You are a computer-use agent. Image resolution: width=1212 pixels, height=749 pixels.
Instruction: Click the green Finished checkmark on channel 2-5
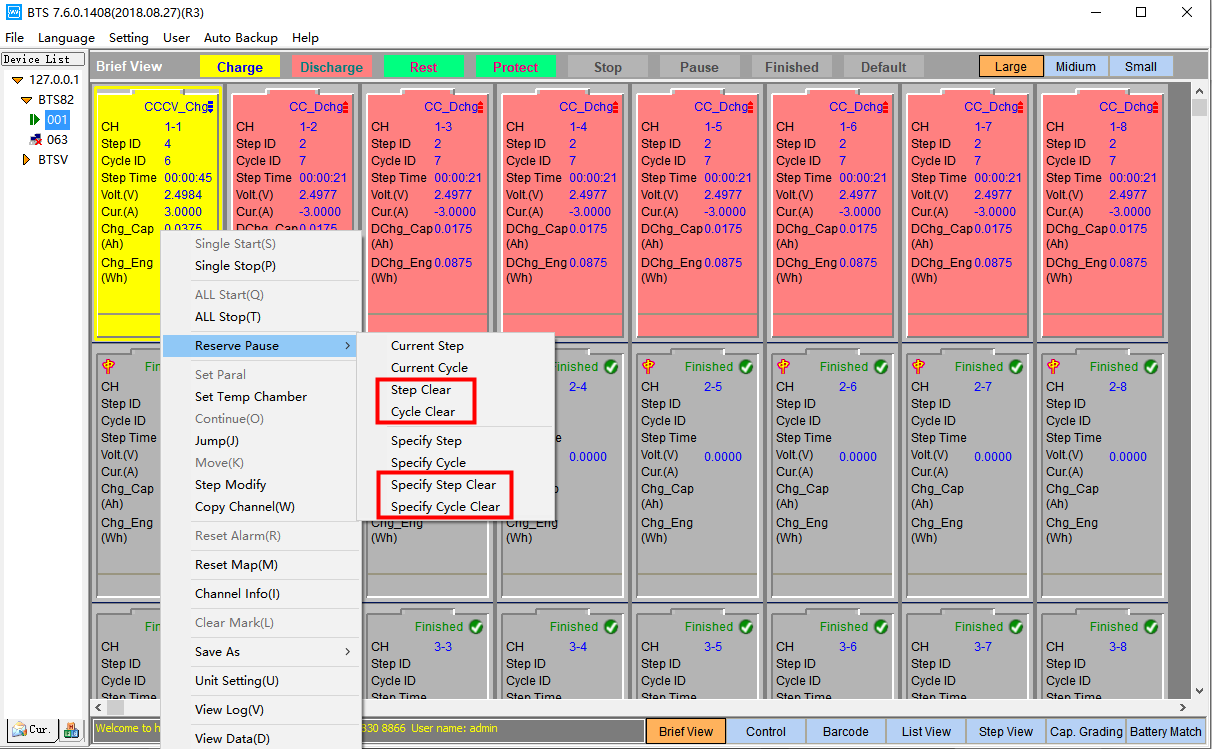coord(746,367)
